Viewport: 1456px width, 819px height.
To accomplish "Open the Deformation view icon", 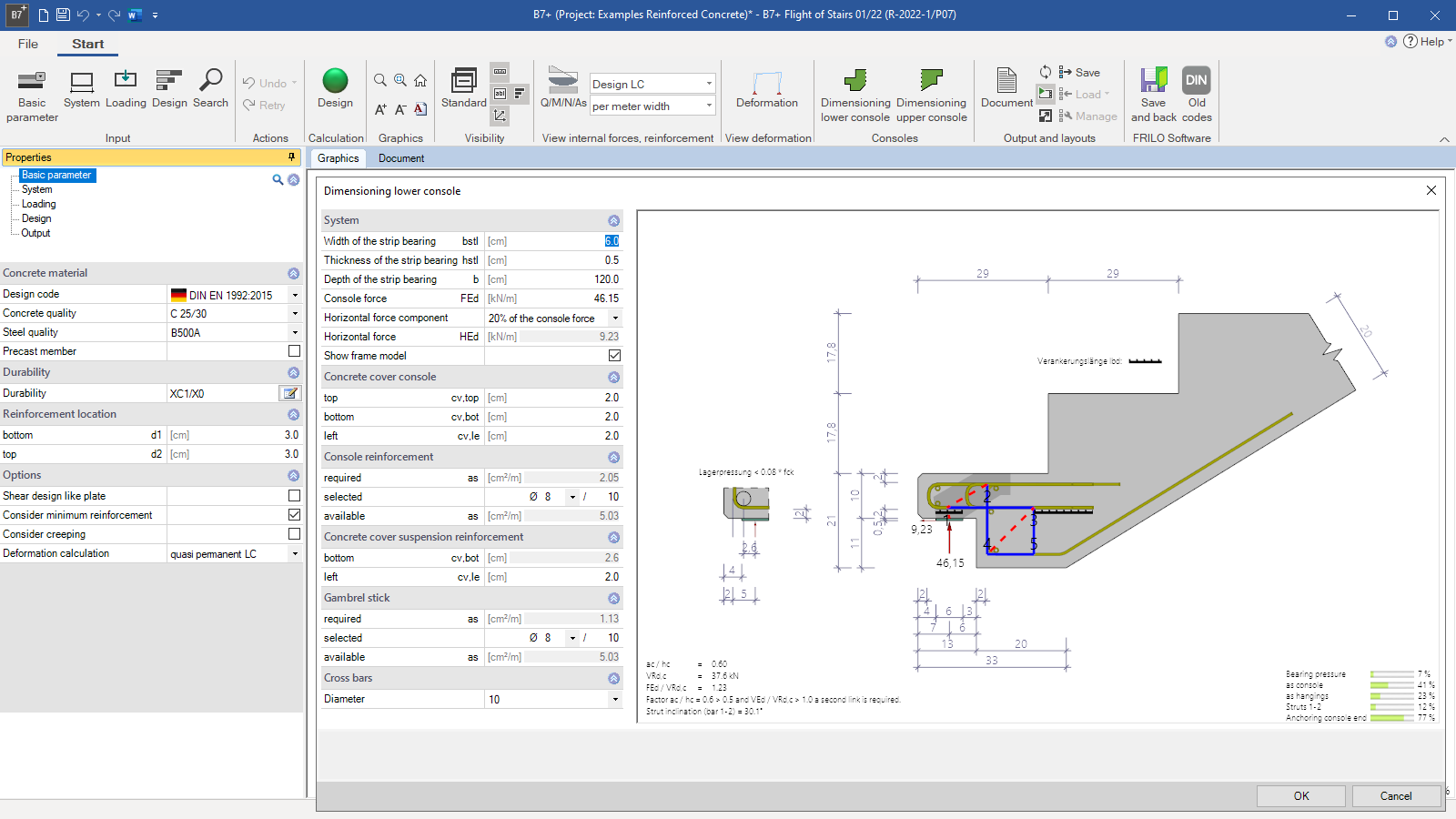I will (x=767, y=90).
